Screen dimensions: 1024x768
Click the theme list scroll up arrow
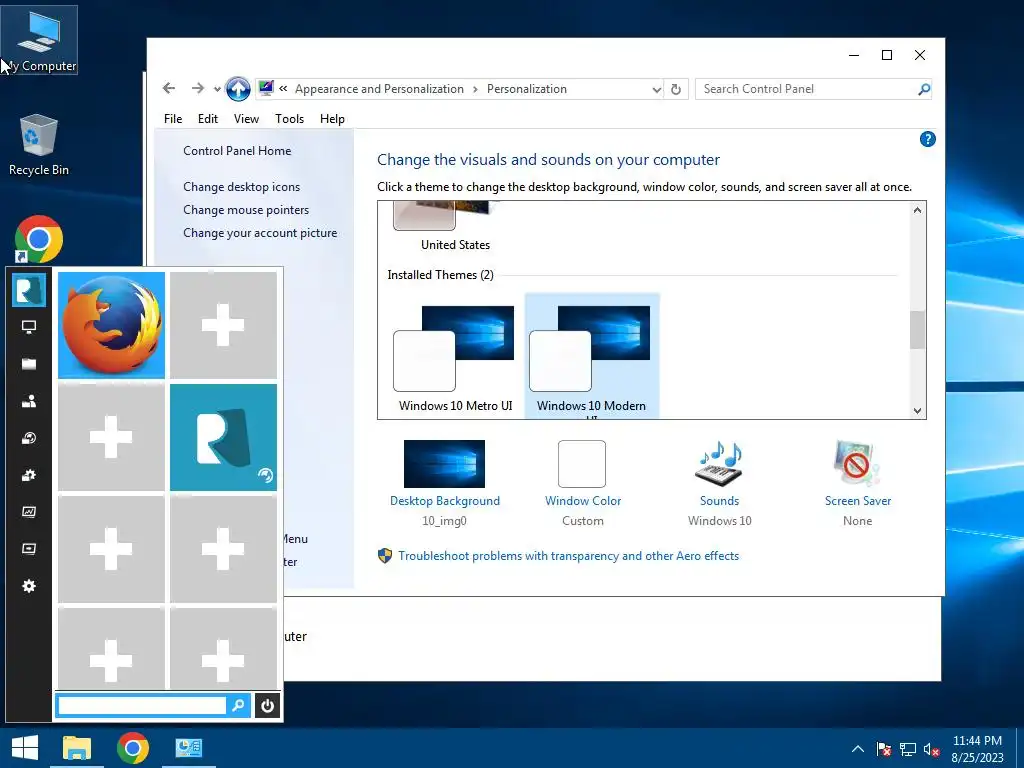point(917,210)
